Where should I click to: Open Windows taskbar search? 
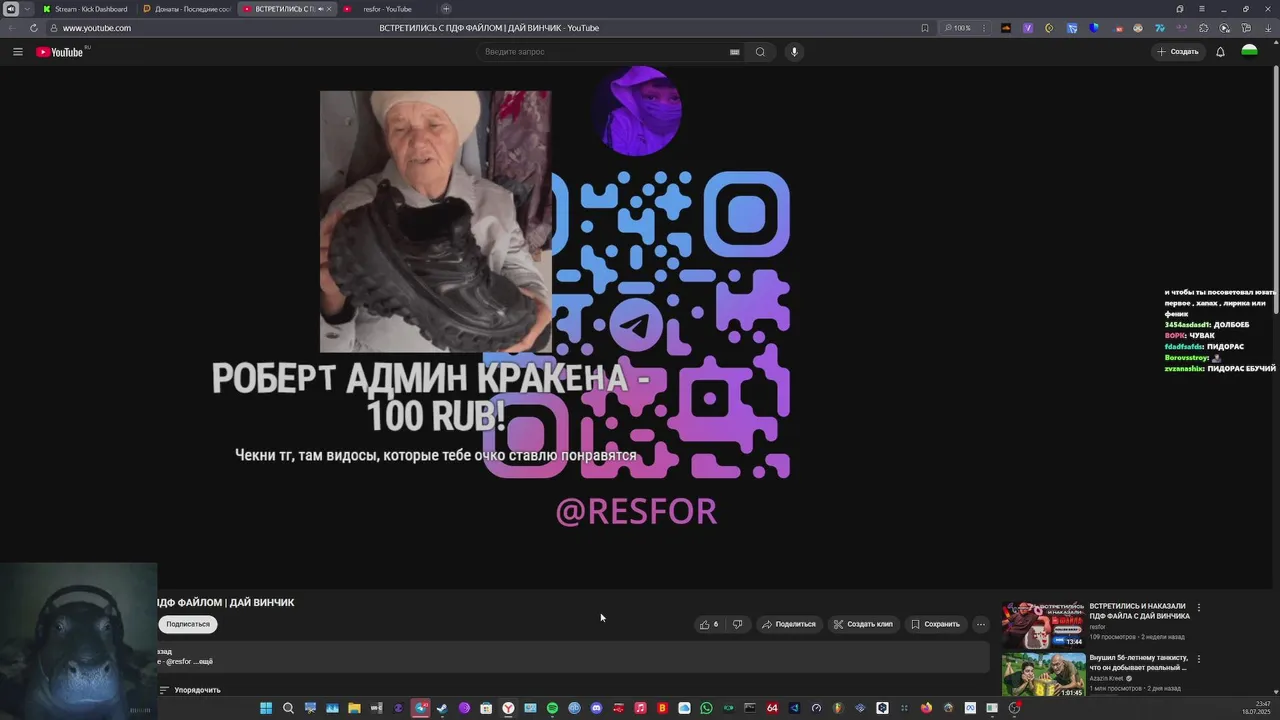coord(288,708)
